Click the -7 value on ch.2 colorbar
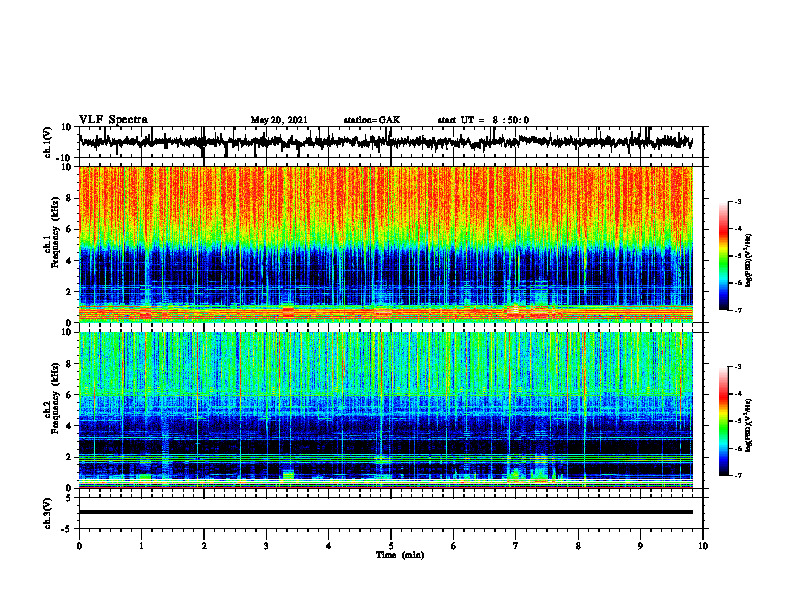The width and height of the screenshot is (792, 612). (x=738, y=475)
